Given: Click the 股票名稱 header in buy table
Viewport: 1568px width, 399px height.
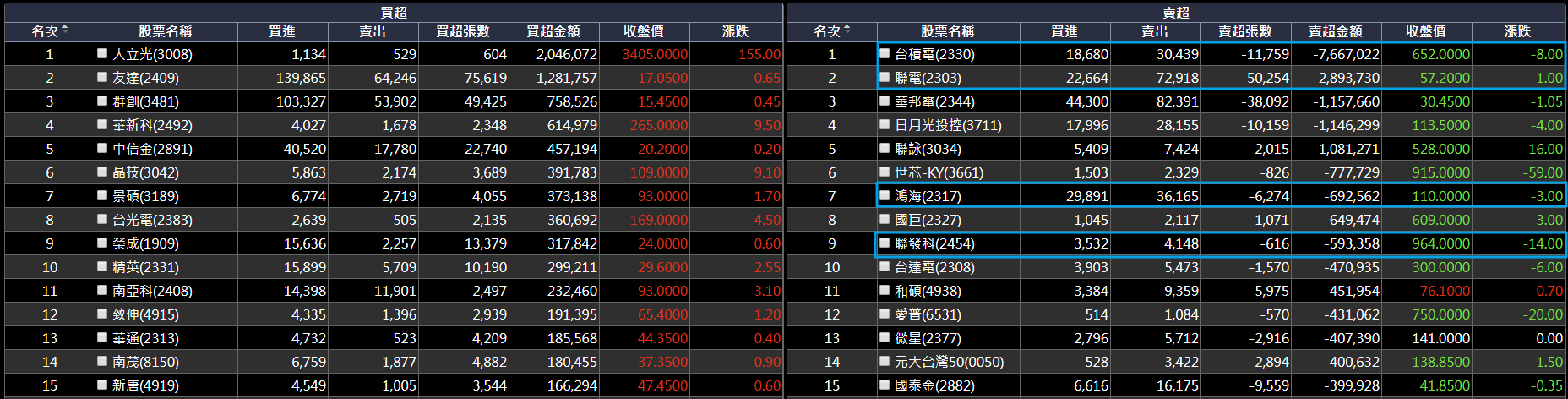Looking at the screenshot, I should [x=166, y=31].
